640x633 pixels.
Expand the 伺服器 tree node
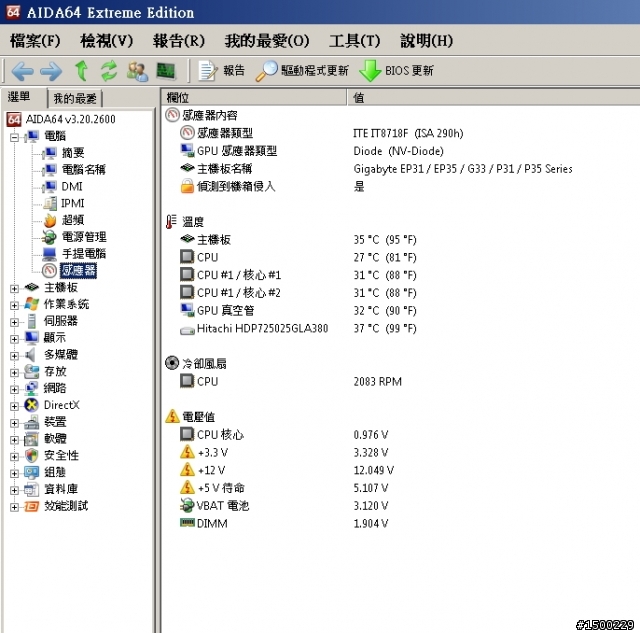click(14, 322)
